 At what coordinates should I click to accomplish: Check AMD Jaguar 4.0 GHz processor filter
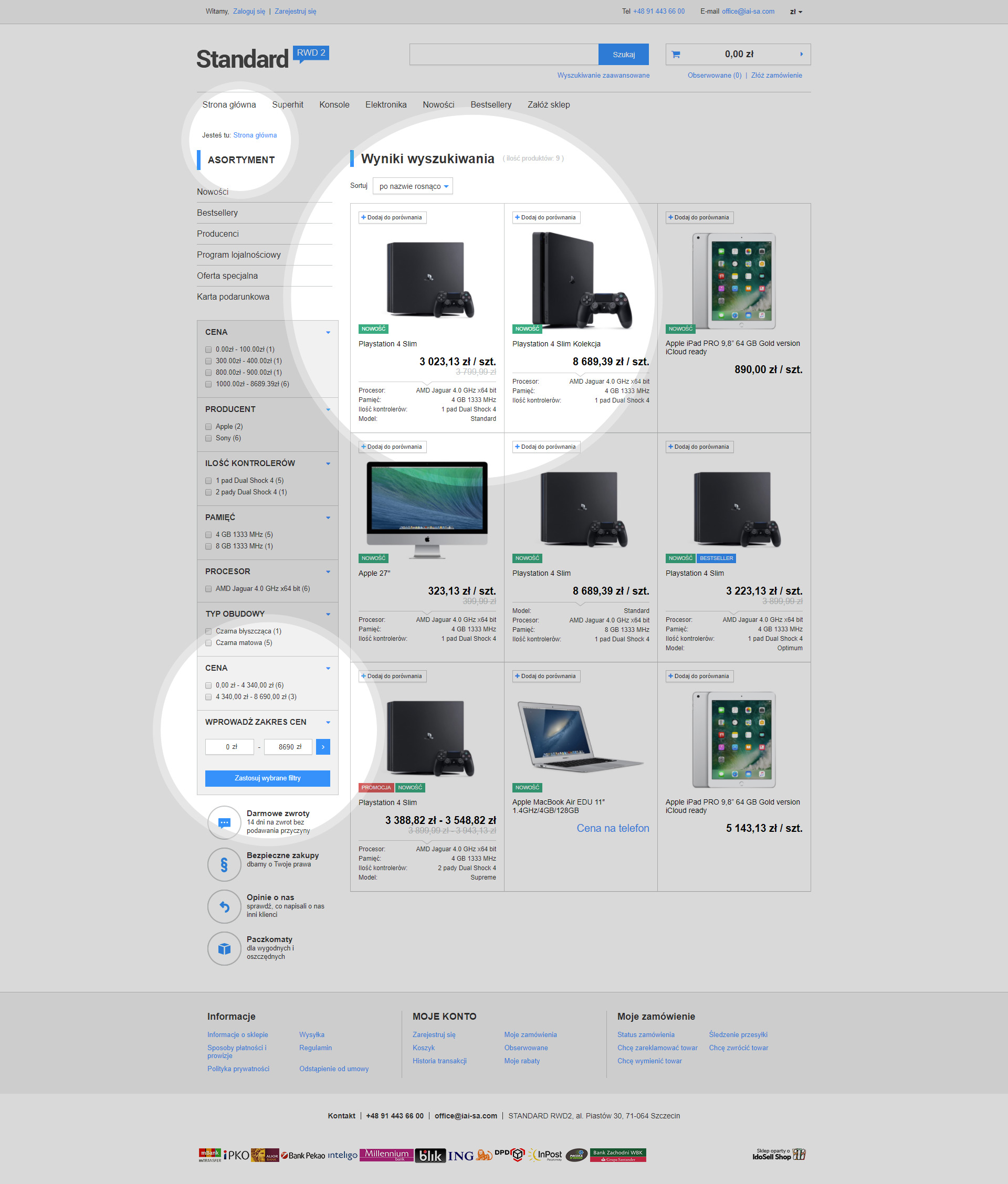[208, 589]
